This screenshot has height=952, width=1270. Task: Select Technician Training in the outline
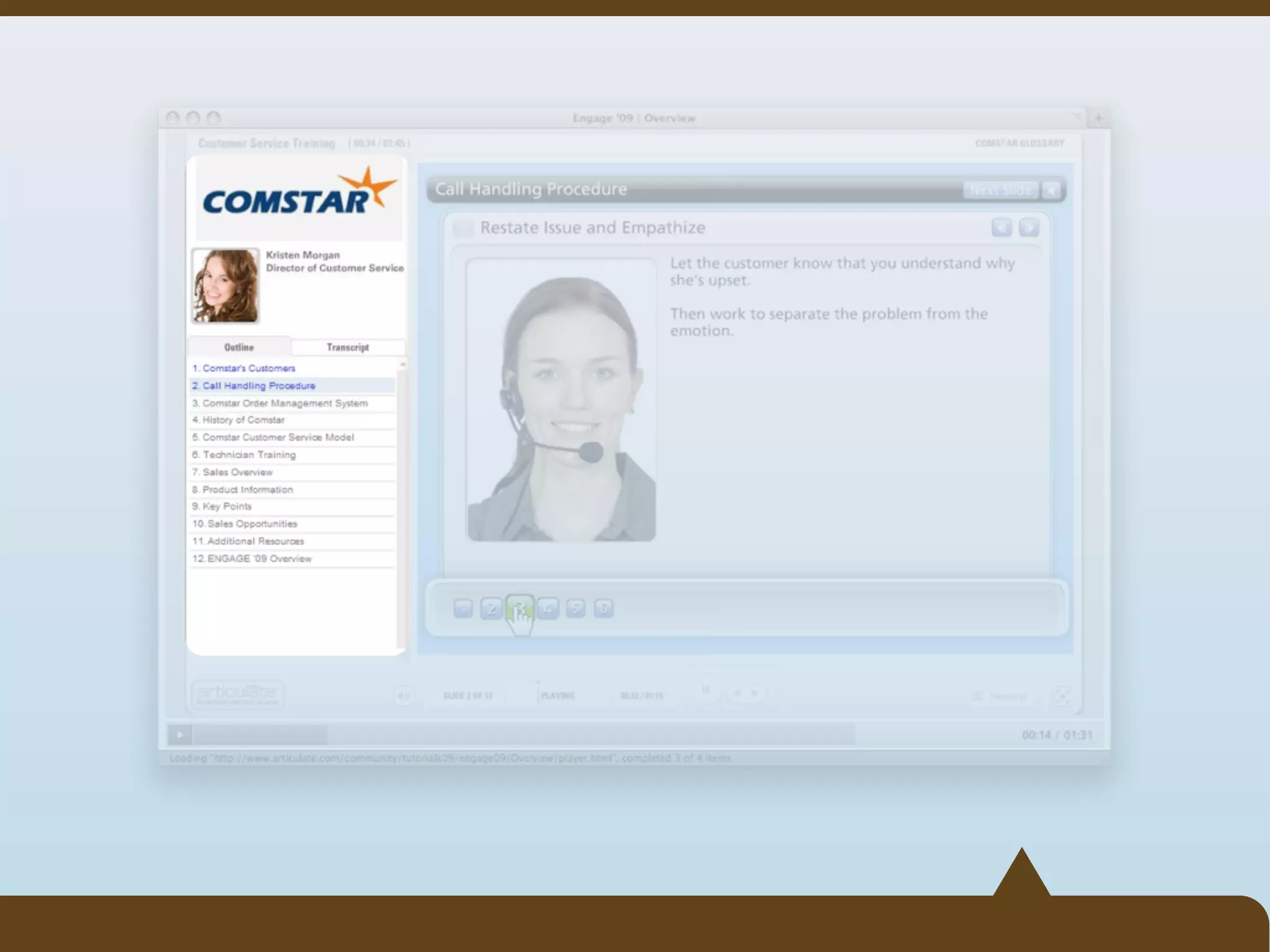(x=249, y=454)
